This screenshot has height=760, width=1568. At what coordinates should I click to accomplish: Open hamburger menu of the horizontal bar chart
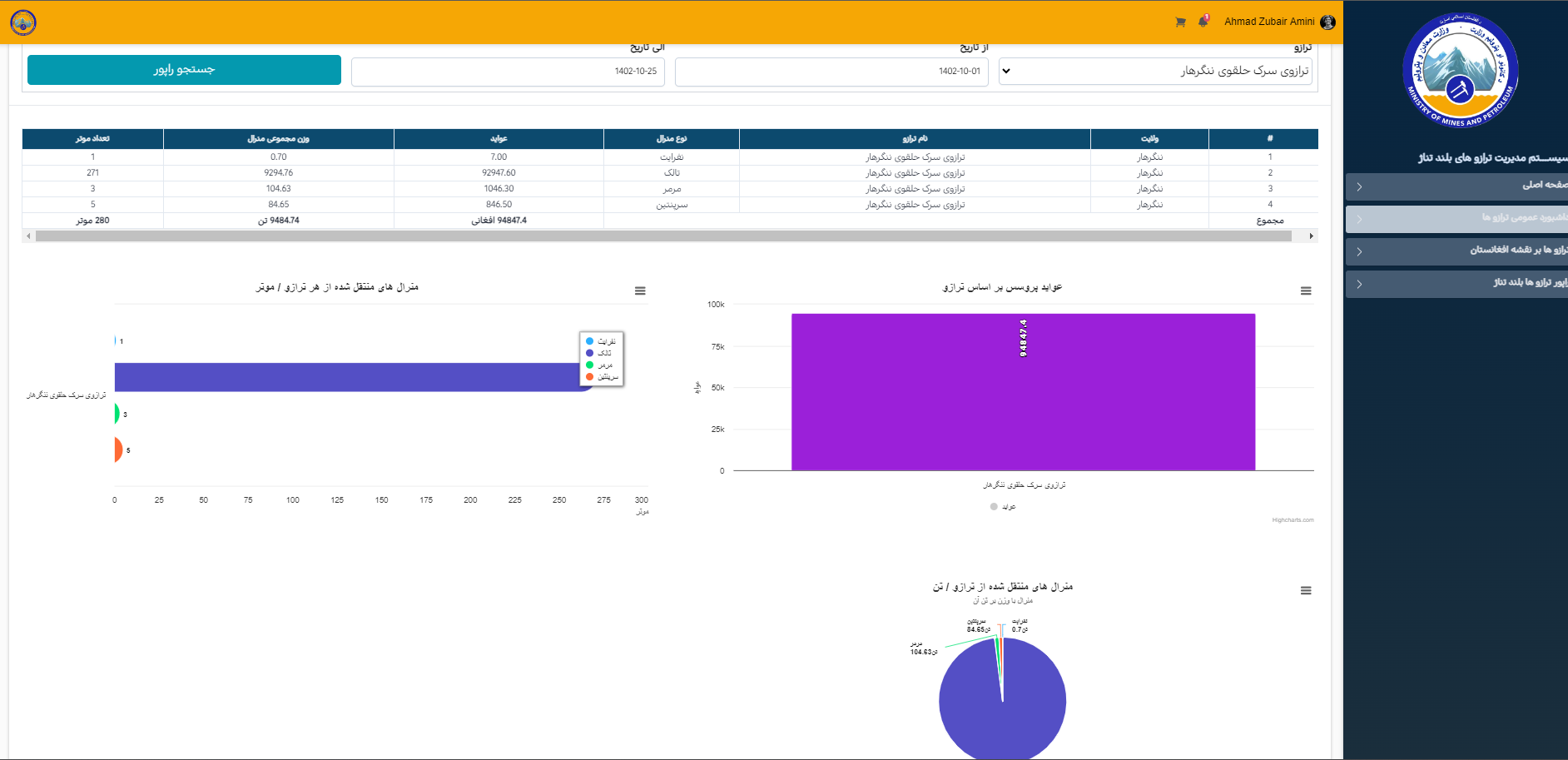click(640, 291)
